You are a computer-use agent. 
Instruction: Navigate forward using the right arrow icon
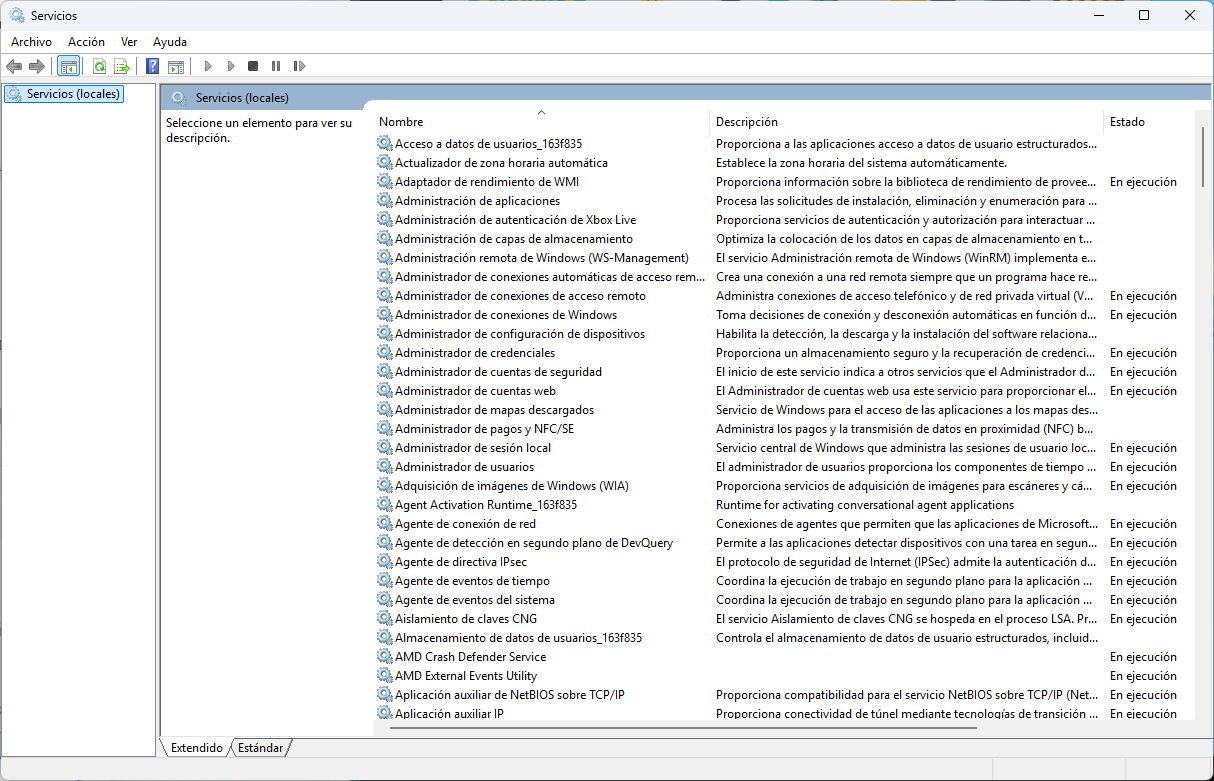coord(36,65)
